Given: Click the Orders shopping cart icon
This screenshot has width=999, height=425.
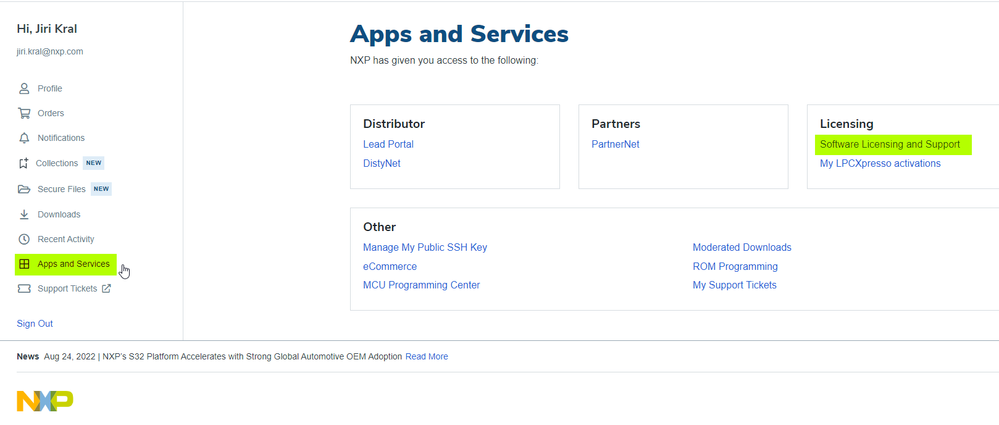Looking at the screenshot, I should (24, 114).
